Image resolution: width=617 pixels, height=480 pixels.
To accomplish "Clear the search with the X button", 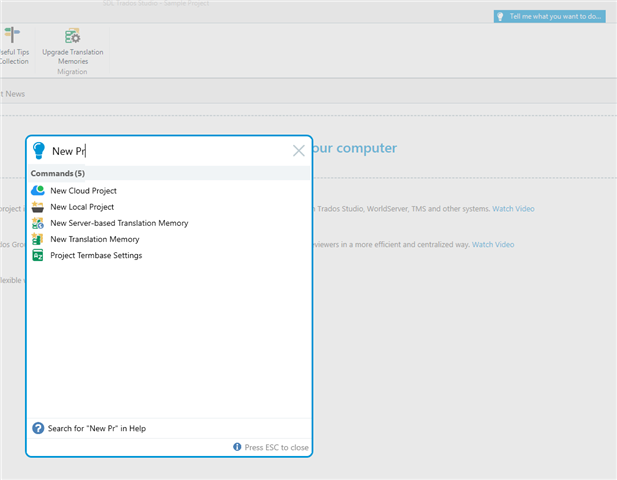I will click(x=299, y=151).
